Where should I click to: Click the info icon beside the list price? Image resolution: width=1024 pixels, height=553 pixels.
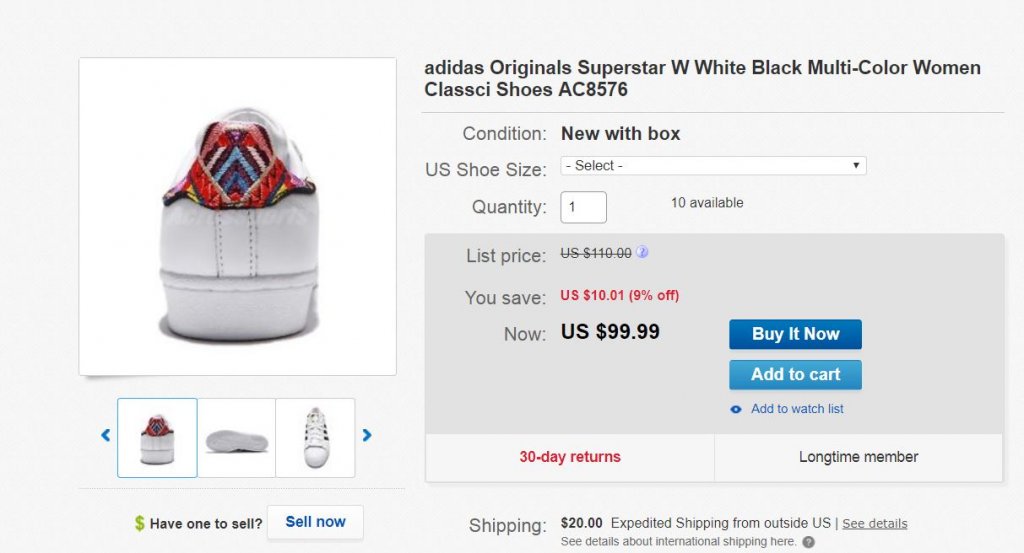pos(642,252)
